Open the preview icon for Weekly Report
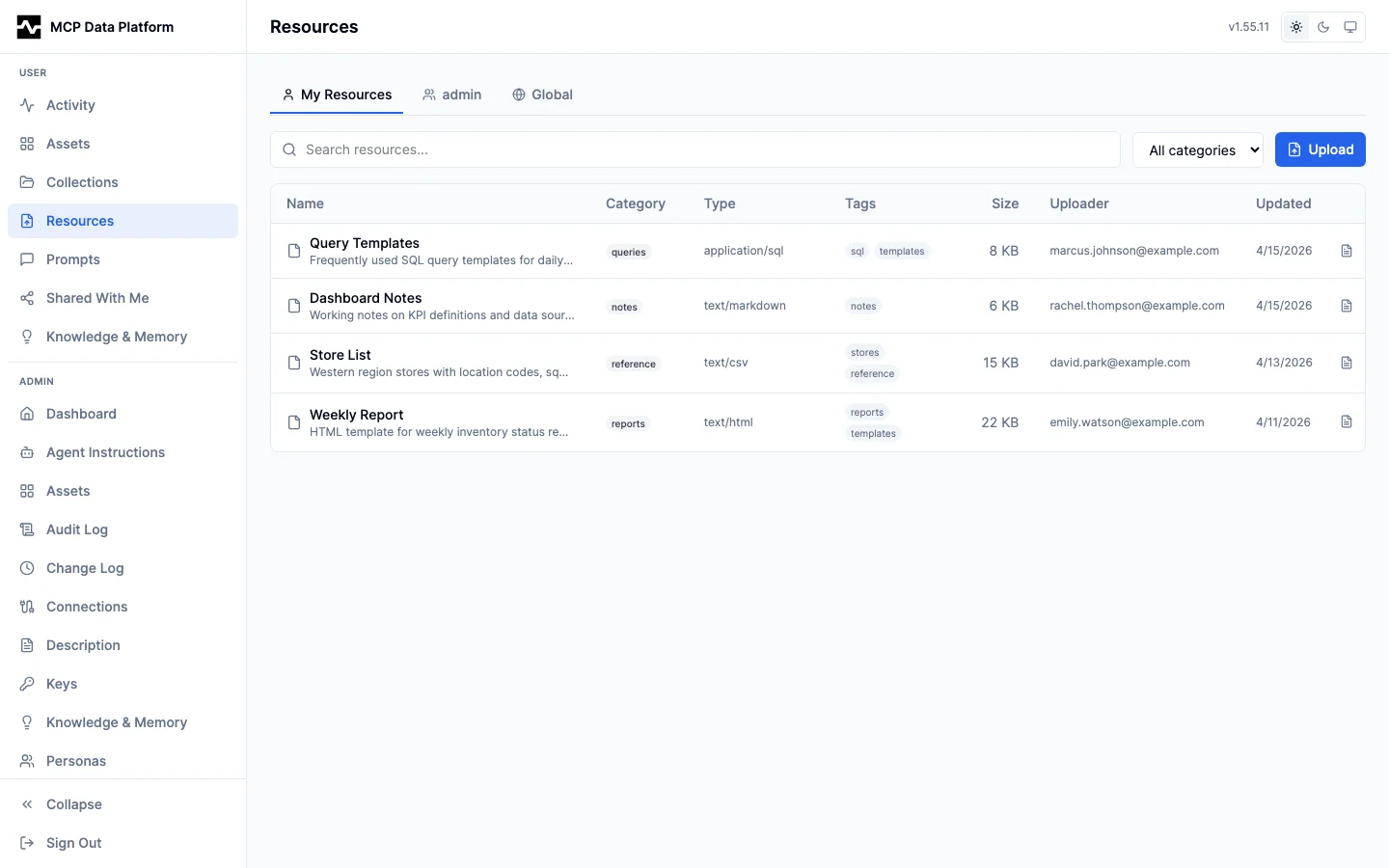 coord(1347,421)
